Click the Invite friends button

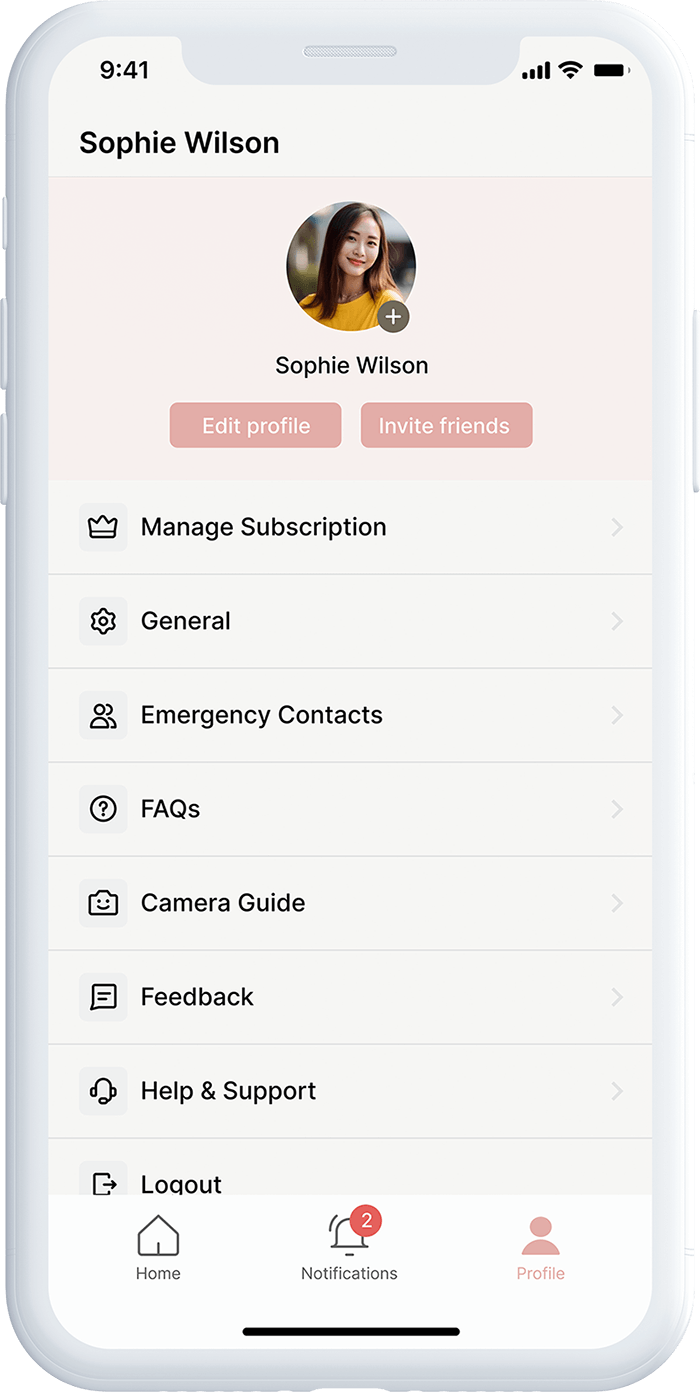pos(446,426)
